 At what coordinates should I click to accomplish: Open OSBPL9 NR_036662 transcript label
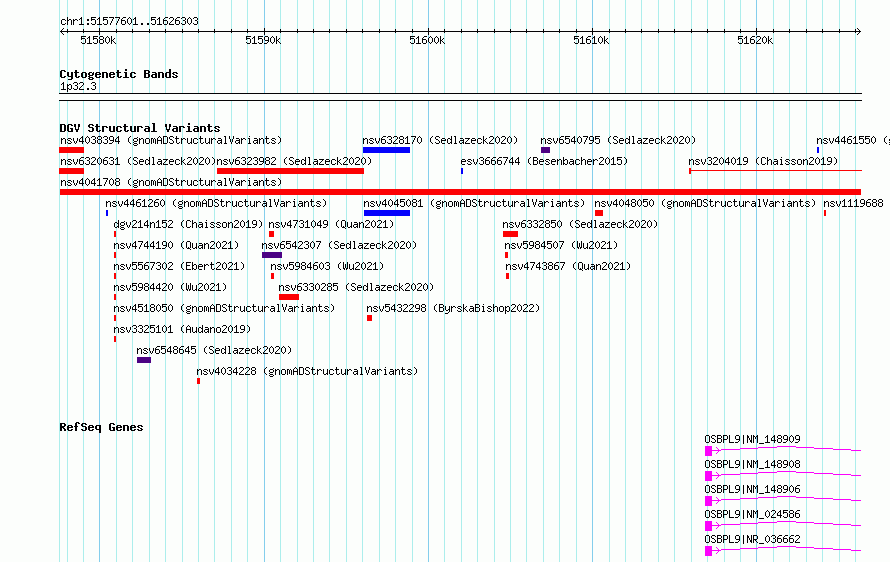(753, 539)
